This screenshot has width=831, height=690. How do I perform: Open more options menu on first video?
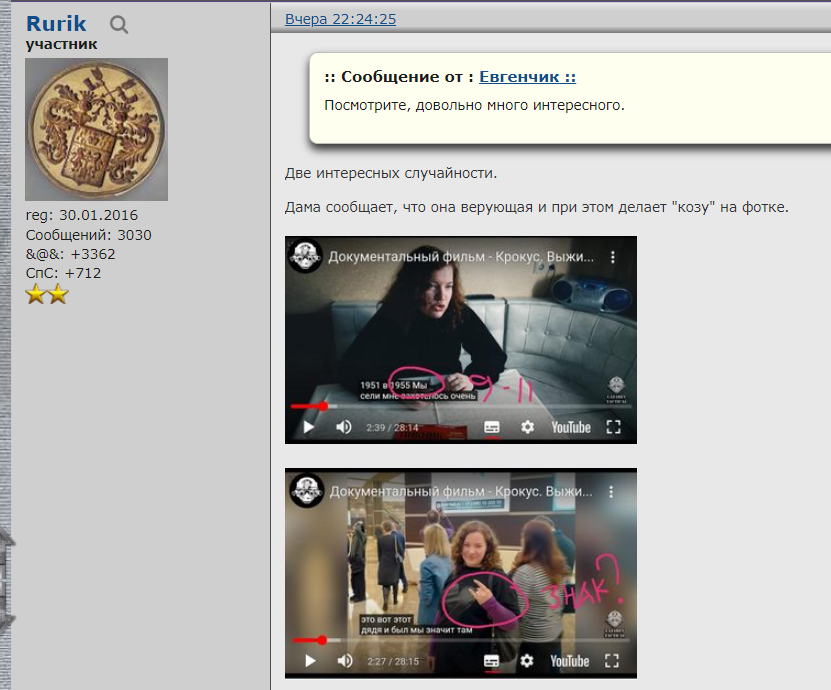pyautogui.click(x=613, y=257)
